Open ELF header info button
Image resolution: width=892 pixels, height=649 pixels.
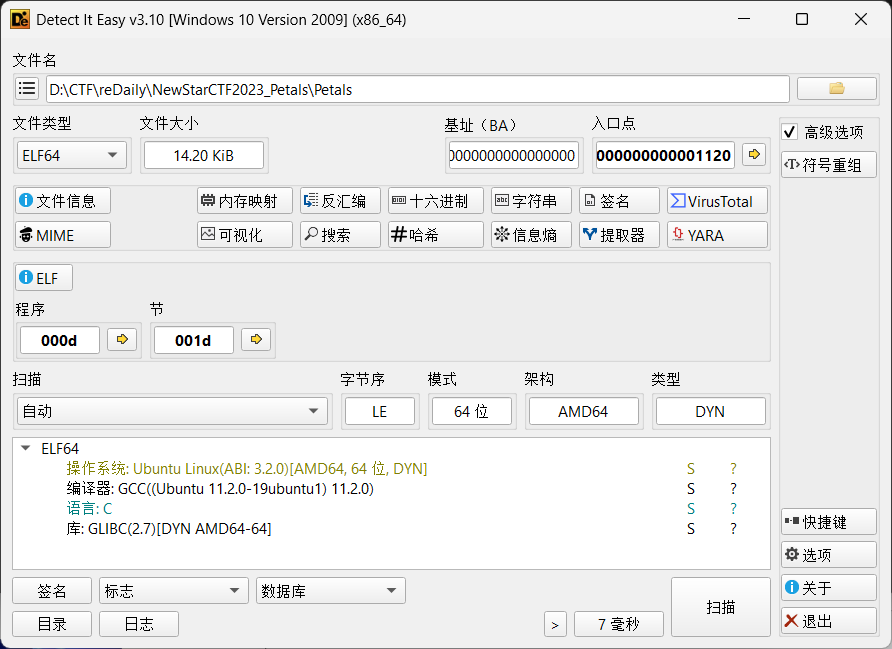tap(44, 278)
